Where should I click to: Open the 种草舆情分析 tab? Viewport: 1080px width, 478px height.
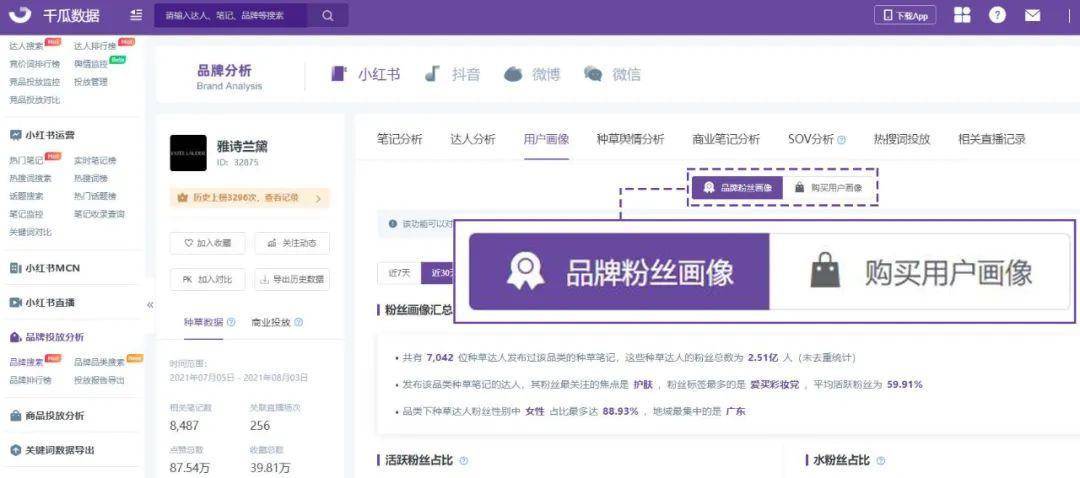[629, 139]
